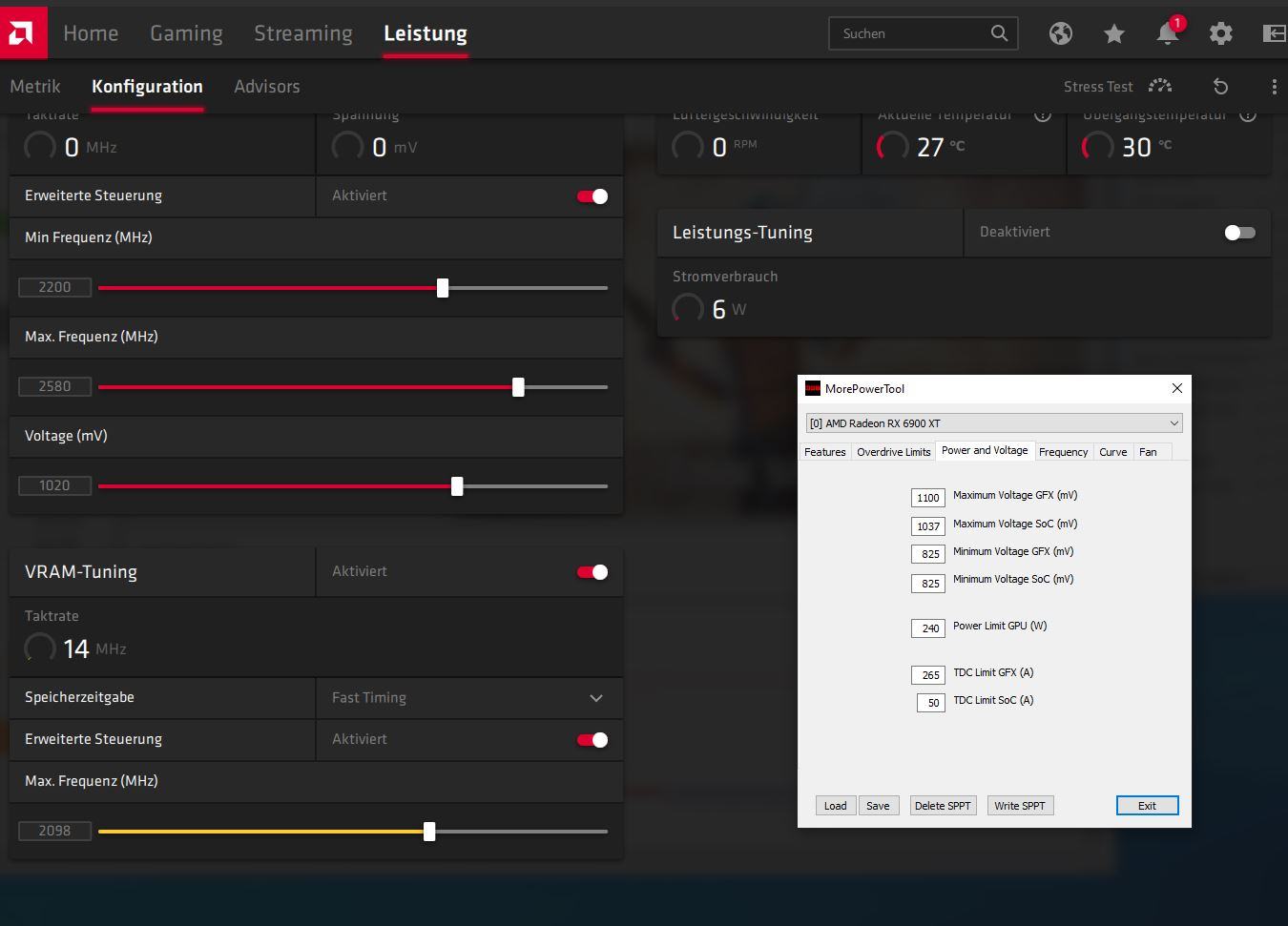Click the Save button in MorePowerTool
The width and height of the screenshot is (1288, 926).
coord(878,806)
